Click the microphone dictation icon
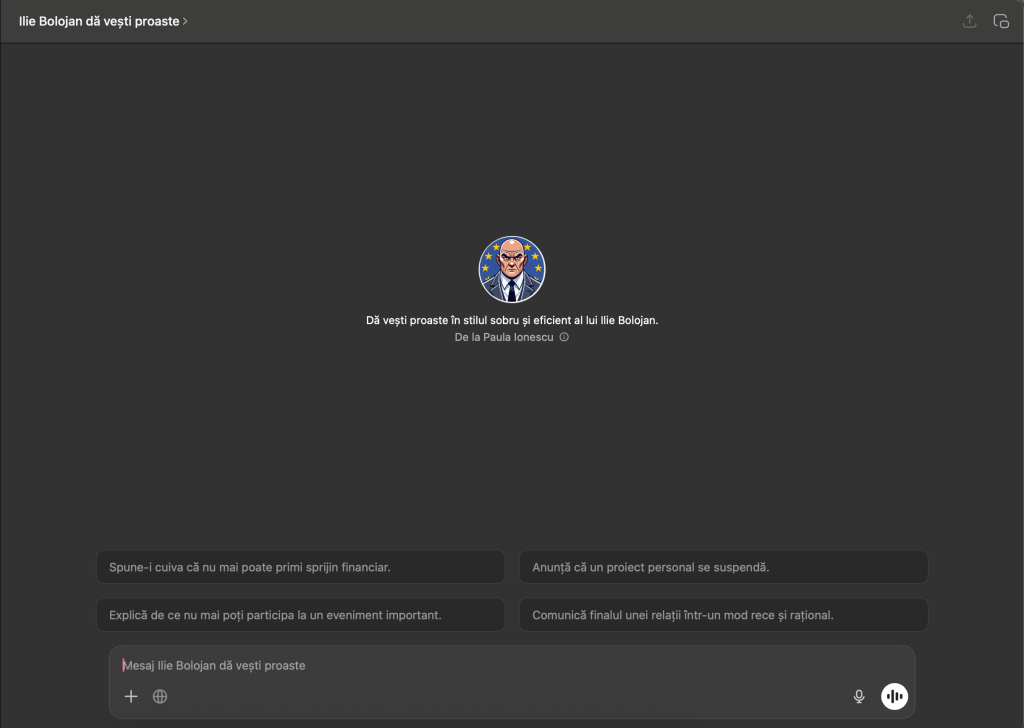Viewport: 1024px width, 728px height. tap(858, 696)
